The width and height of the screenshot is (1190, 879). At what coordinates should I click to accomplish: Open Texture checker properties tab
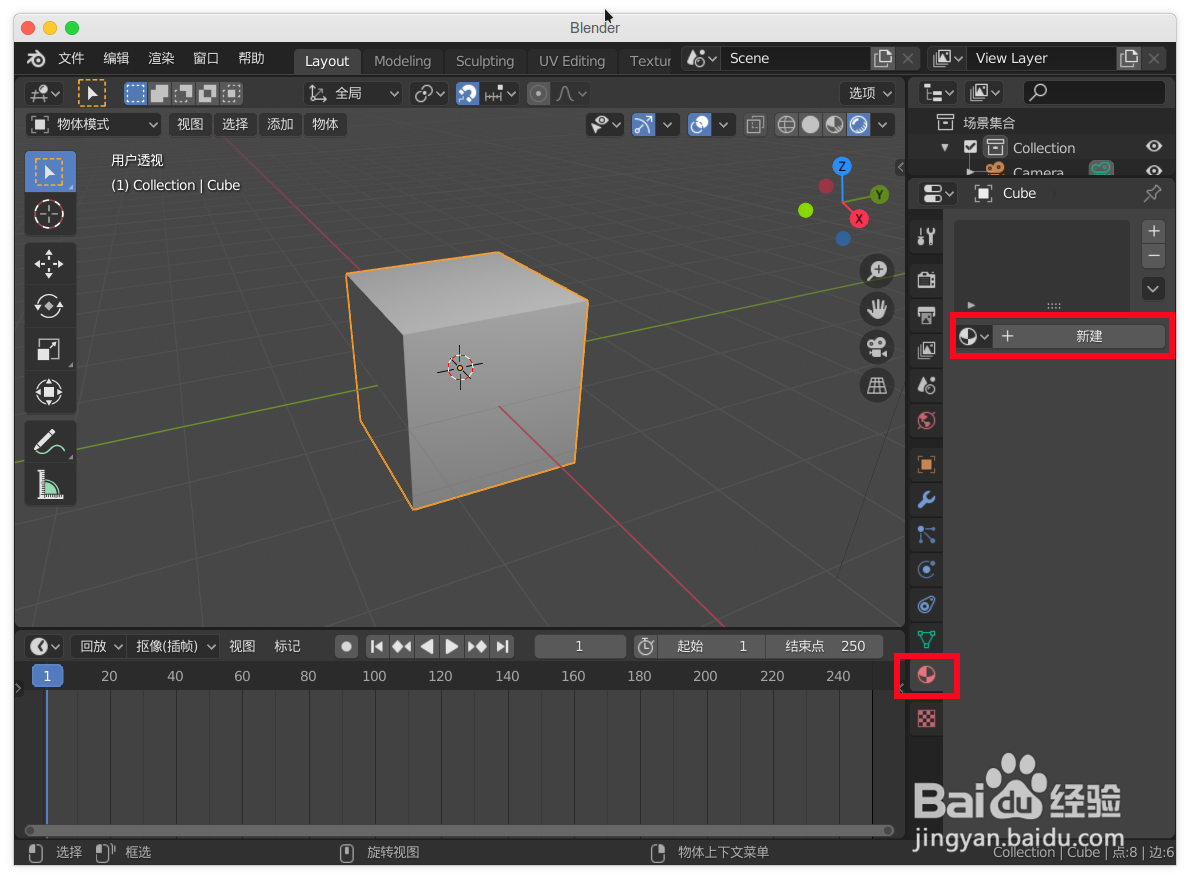[x=927, y=718]
